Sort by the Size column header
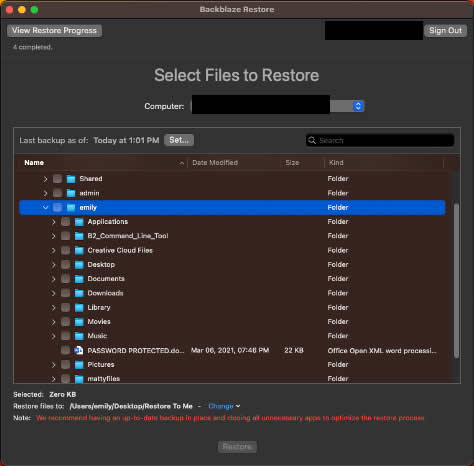The width and height of the screenshot is (474, 466). 292,163
